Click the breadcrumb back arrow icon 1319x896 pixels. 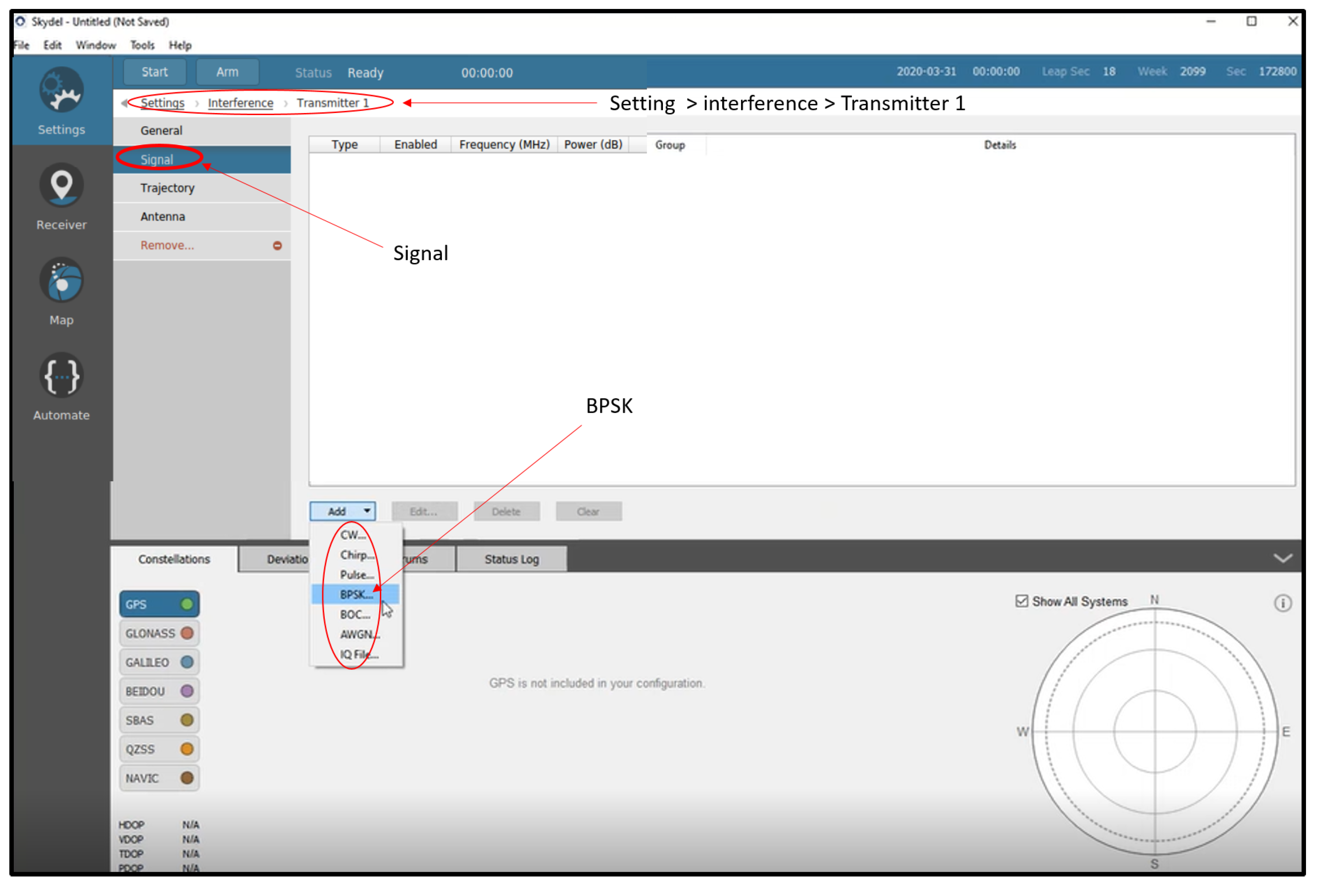click(124, 103)
